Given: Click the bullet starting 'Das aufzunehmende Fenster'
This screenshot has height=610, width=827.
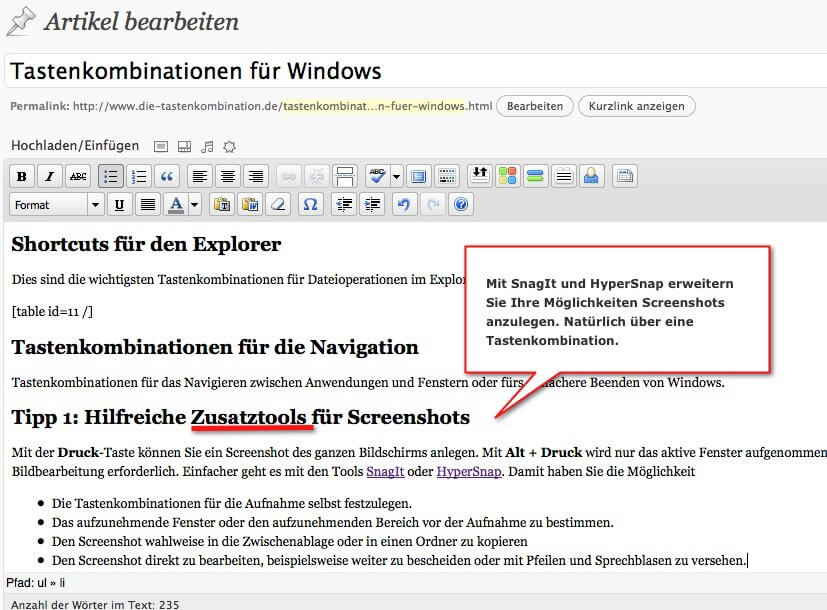Looking at the screenshot, I should coord(333,522).
